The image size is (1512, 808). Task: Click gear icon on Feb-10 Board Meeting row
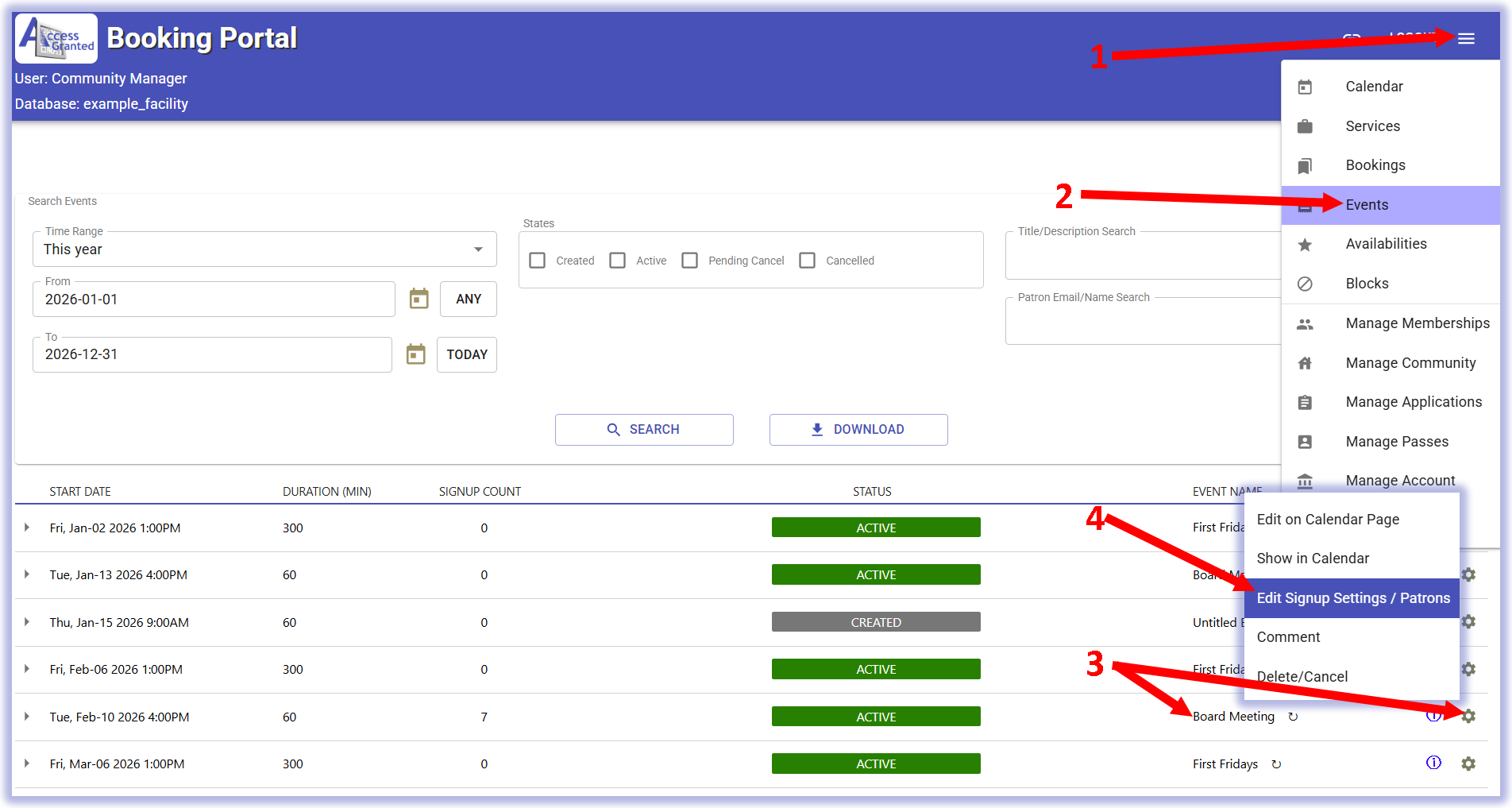[x=1468, y=717]
